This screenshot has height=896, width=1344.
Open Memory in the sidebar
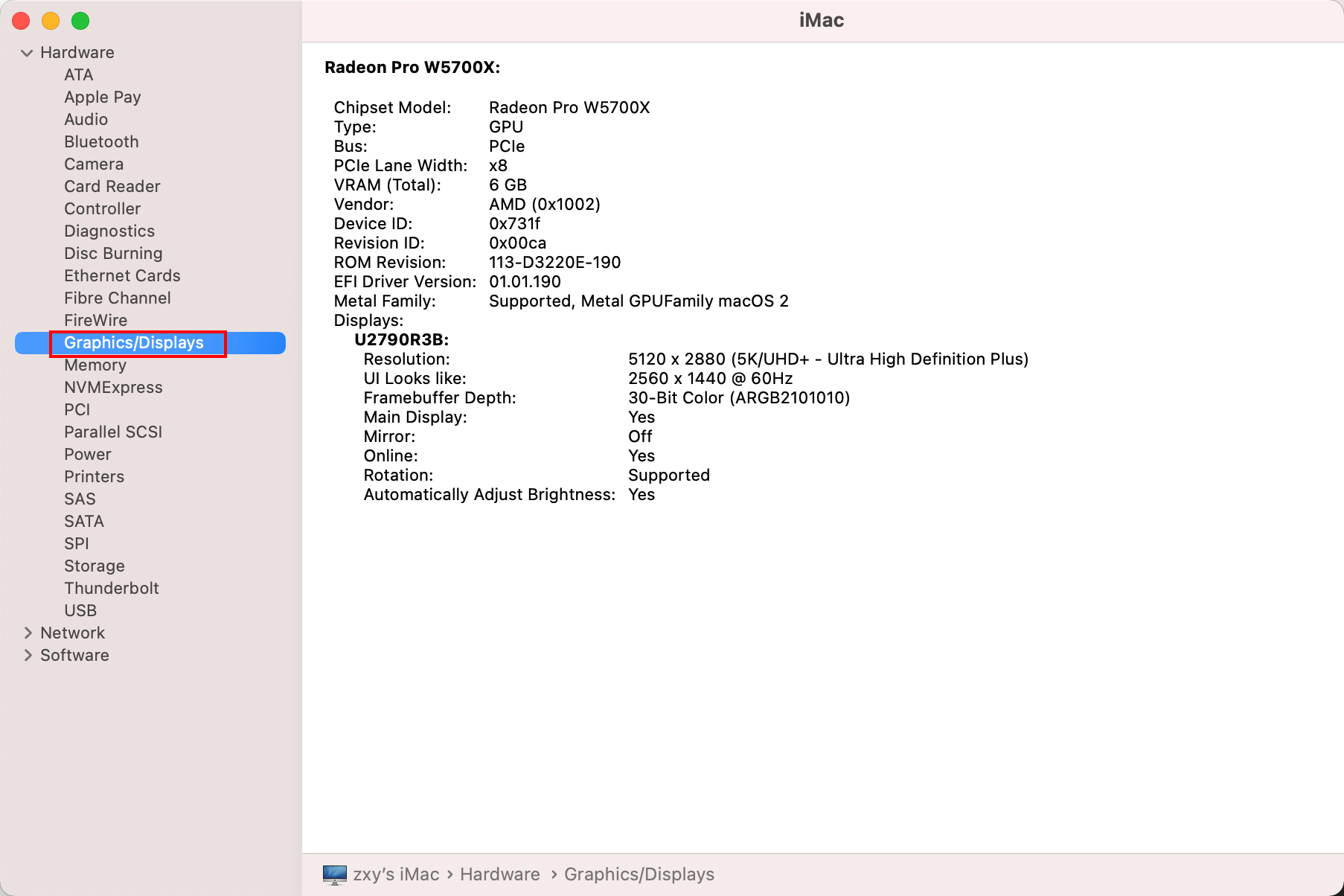coord(95,365)
